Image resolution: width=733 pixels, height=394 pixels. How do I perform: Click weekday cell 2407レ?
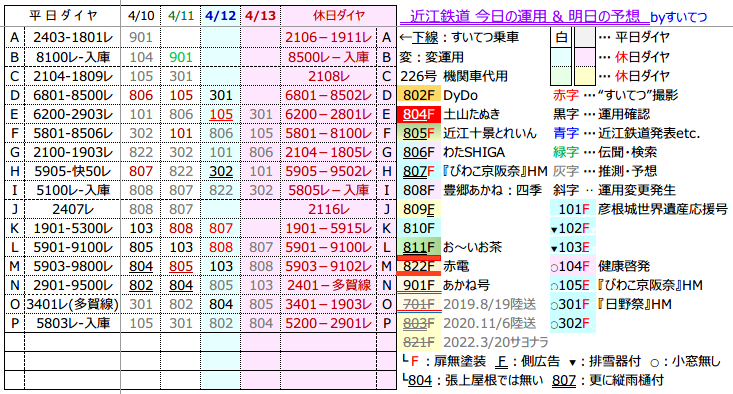72,209
